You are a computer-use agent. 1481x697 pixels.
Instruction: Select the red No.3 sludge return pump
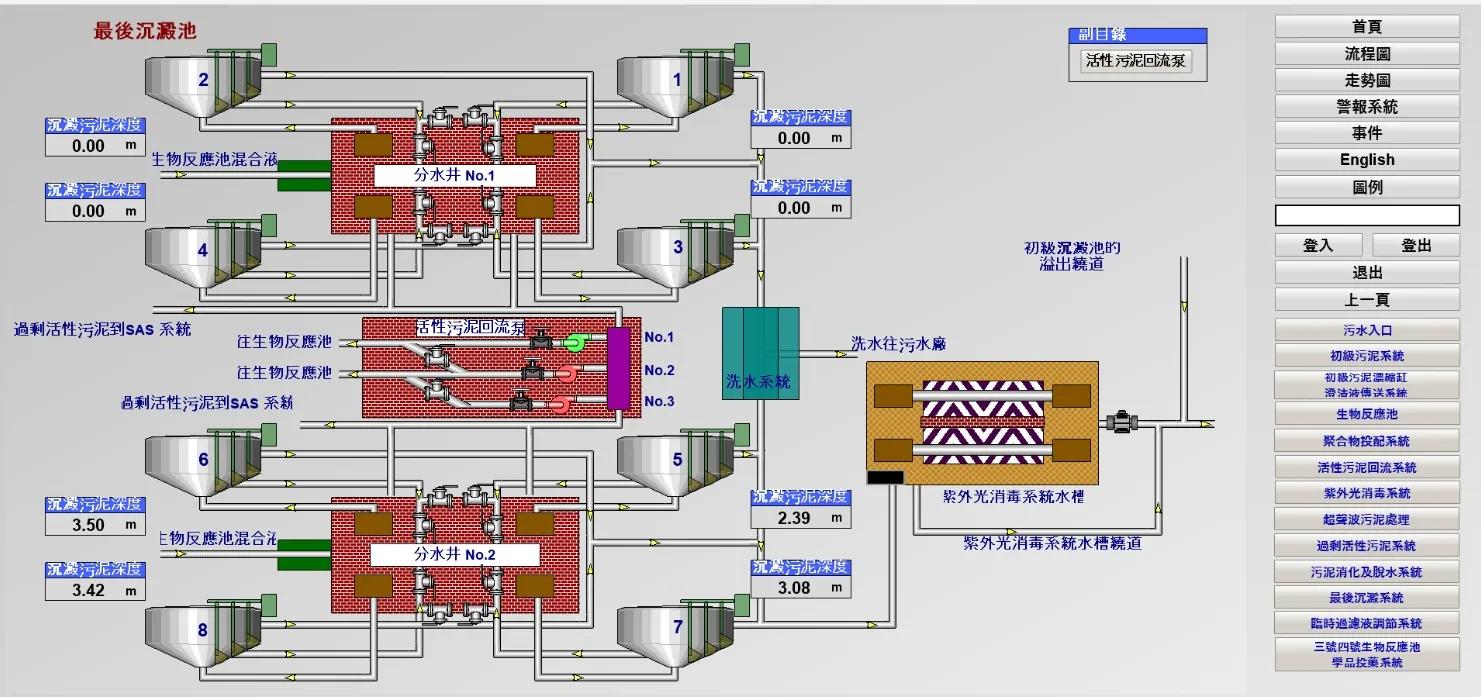561,404
